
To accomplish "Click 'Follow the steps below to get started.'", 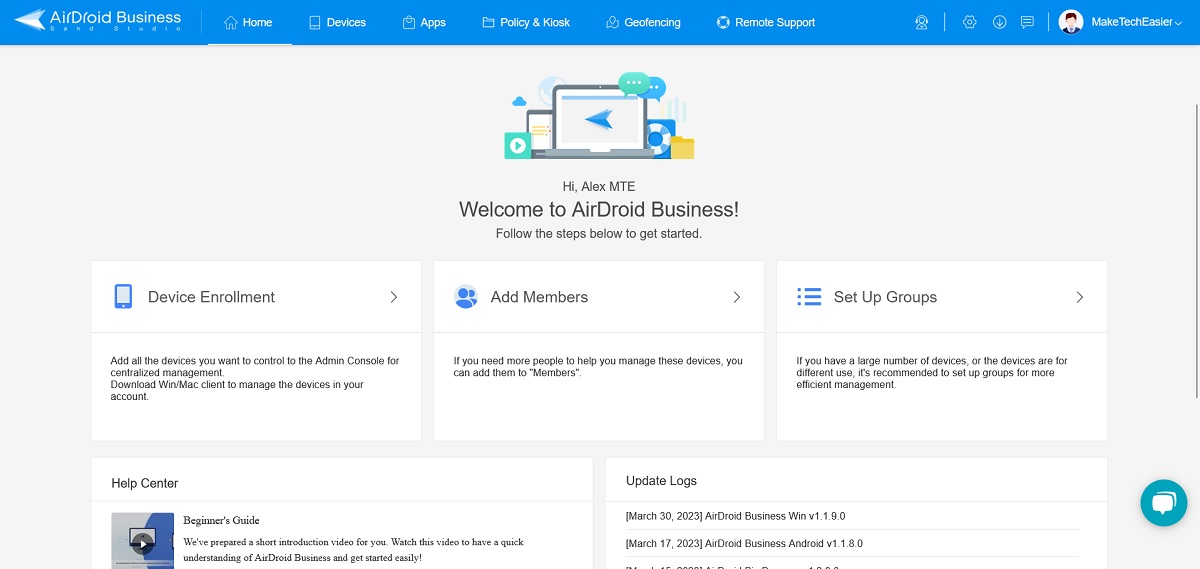I will 599,234.
